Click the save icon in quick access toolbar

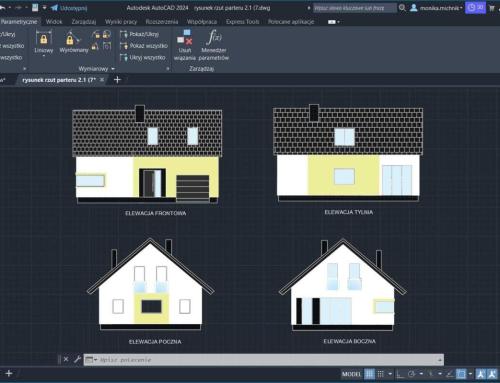(x=35, y=8)
